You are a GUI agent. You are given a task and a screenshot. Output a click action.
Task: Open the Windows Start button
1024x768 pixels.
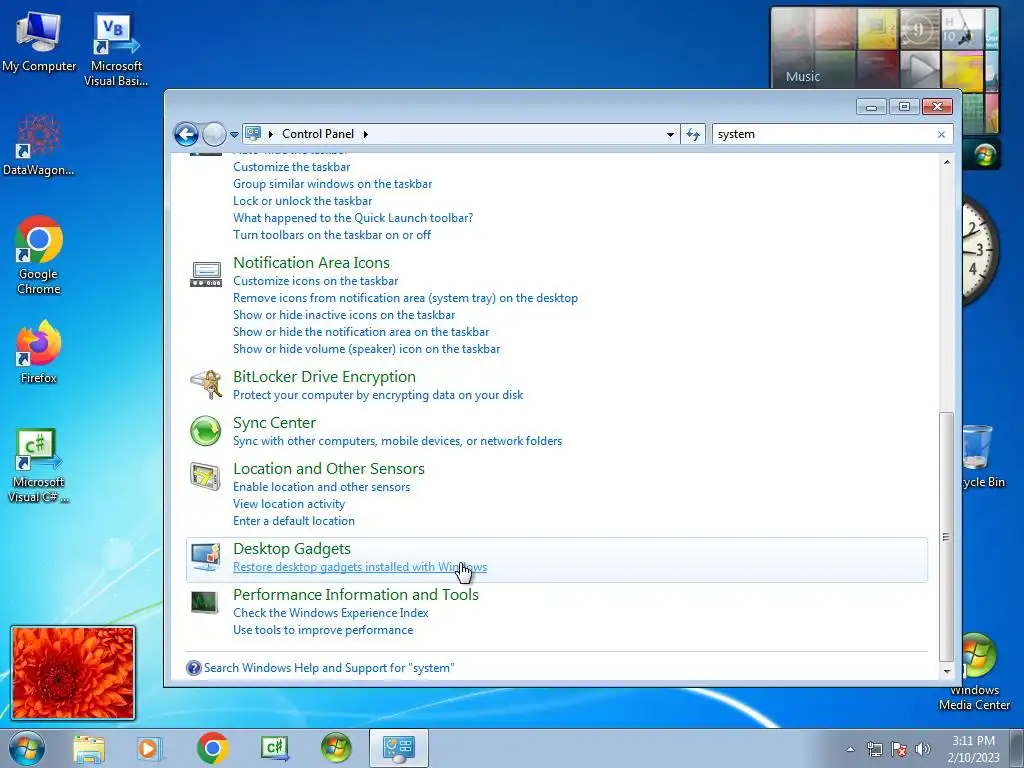pyautogui.click(x=27, y=748)
